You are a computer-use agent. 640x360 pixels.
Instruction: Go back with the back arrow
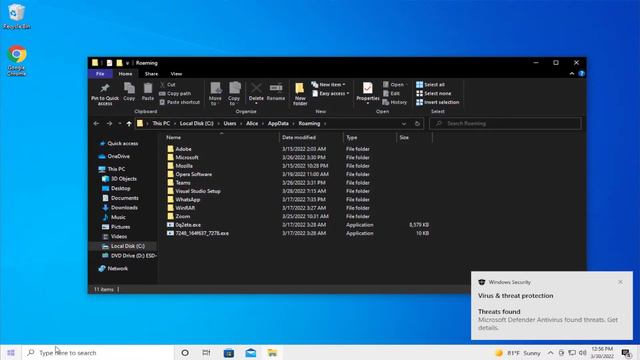tap(96, 123)
